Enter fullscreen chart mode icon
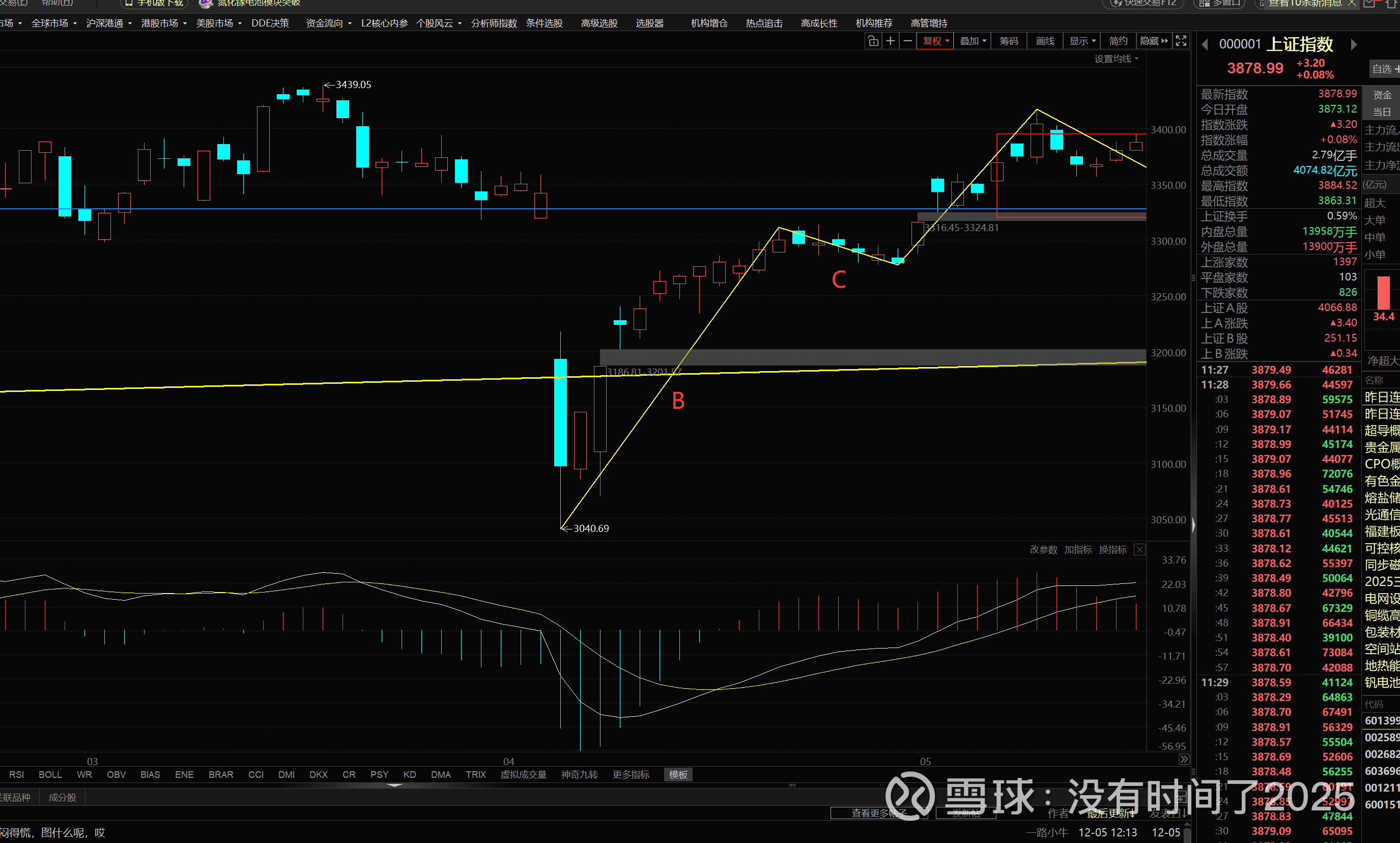The width and height of the screenshot is (1400, 843). click(1182, 41)
